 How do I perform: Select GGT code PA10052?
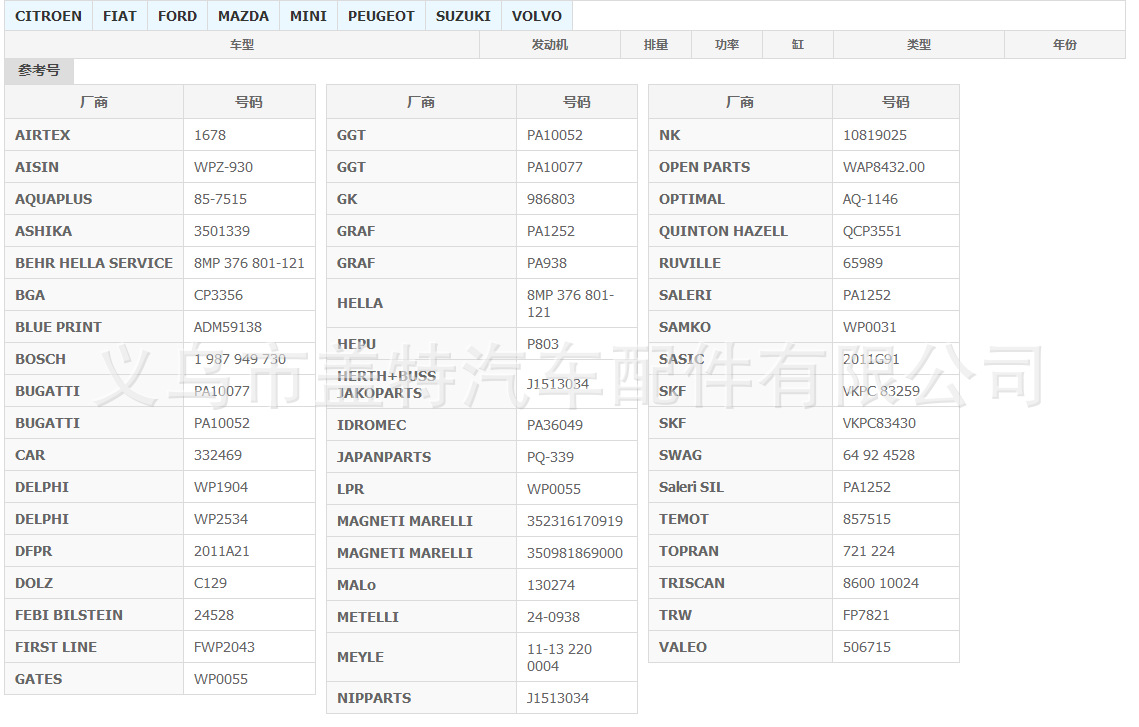[x=577, y=135]
